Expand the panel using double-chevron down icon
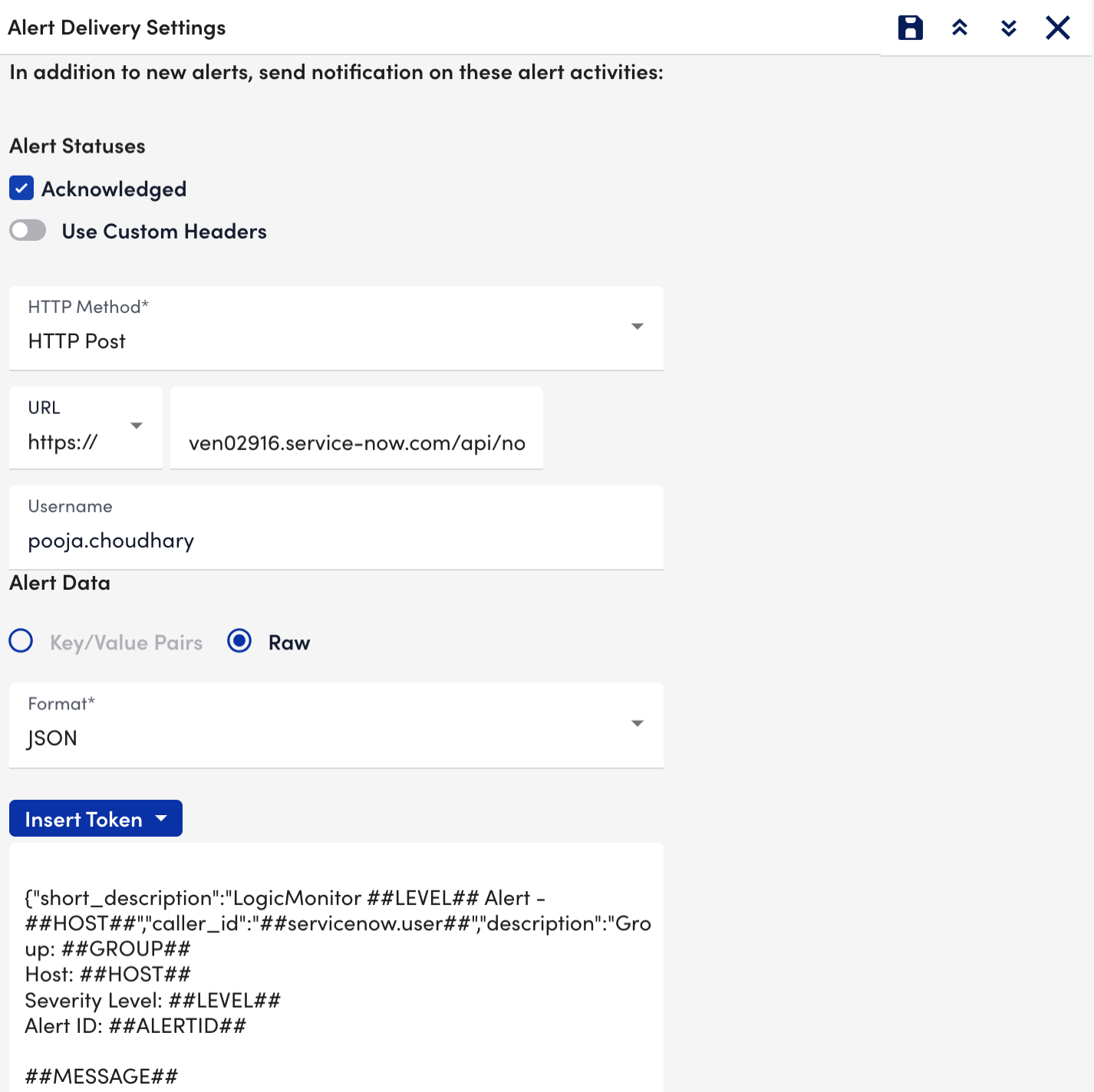 click(x=1008, y=27)
